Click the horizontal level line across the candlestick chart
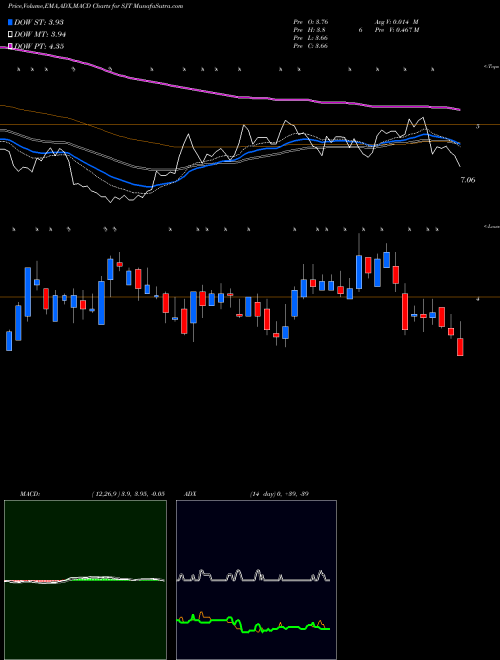The width and height of the screenshot is (500, 660). [x=250, y=297]
